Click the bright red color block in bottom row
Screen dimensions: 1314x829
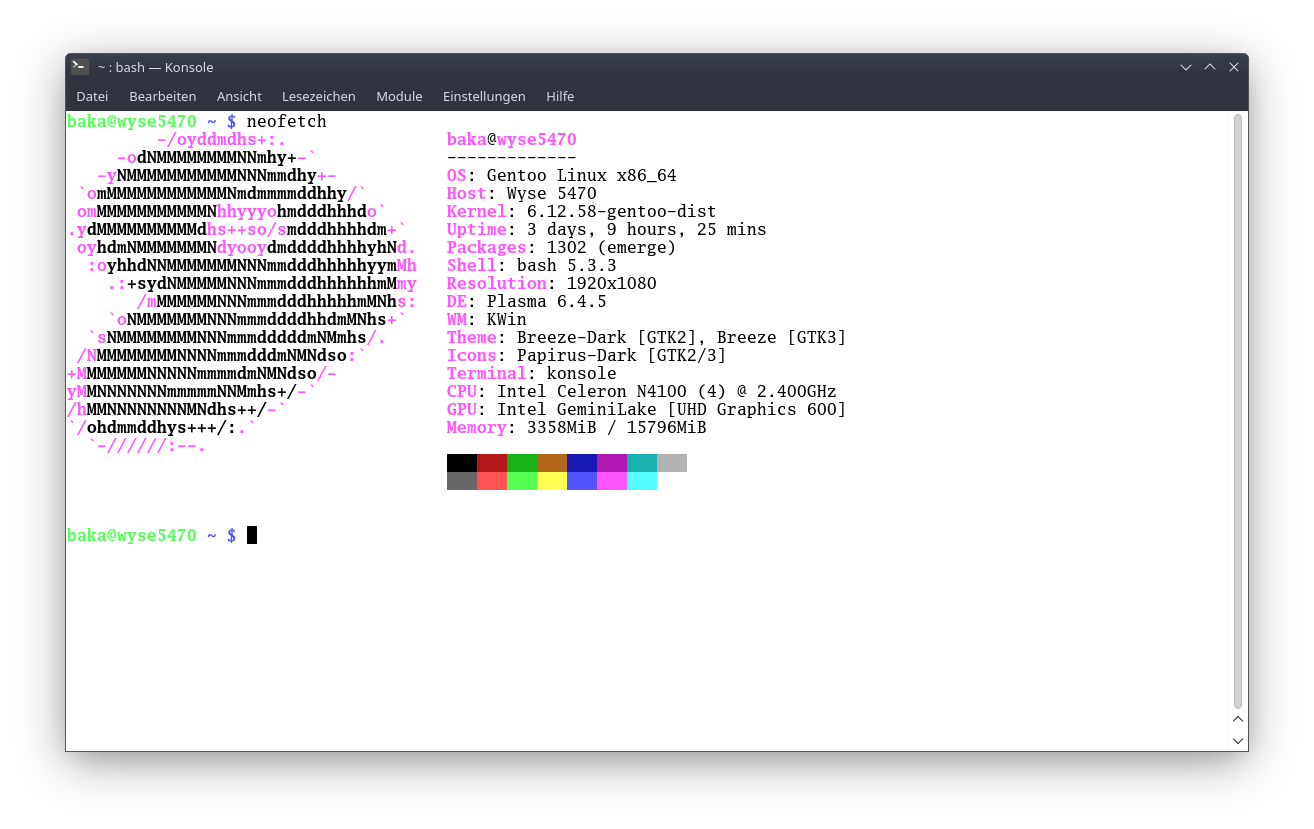click(x=492, y=481)
